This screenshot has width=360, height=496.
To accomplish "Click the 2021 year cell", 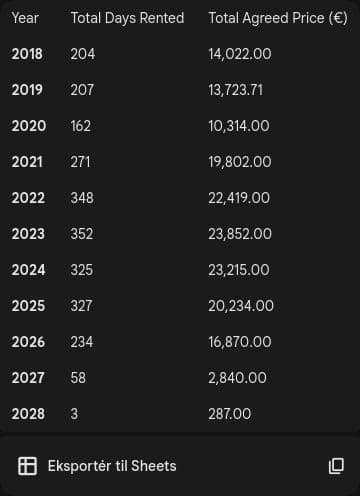I will pos(27,162).
